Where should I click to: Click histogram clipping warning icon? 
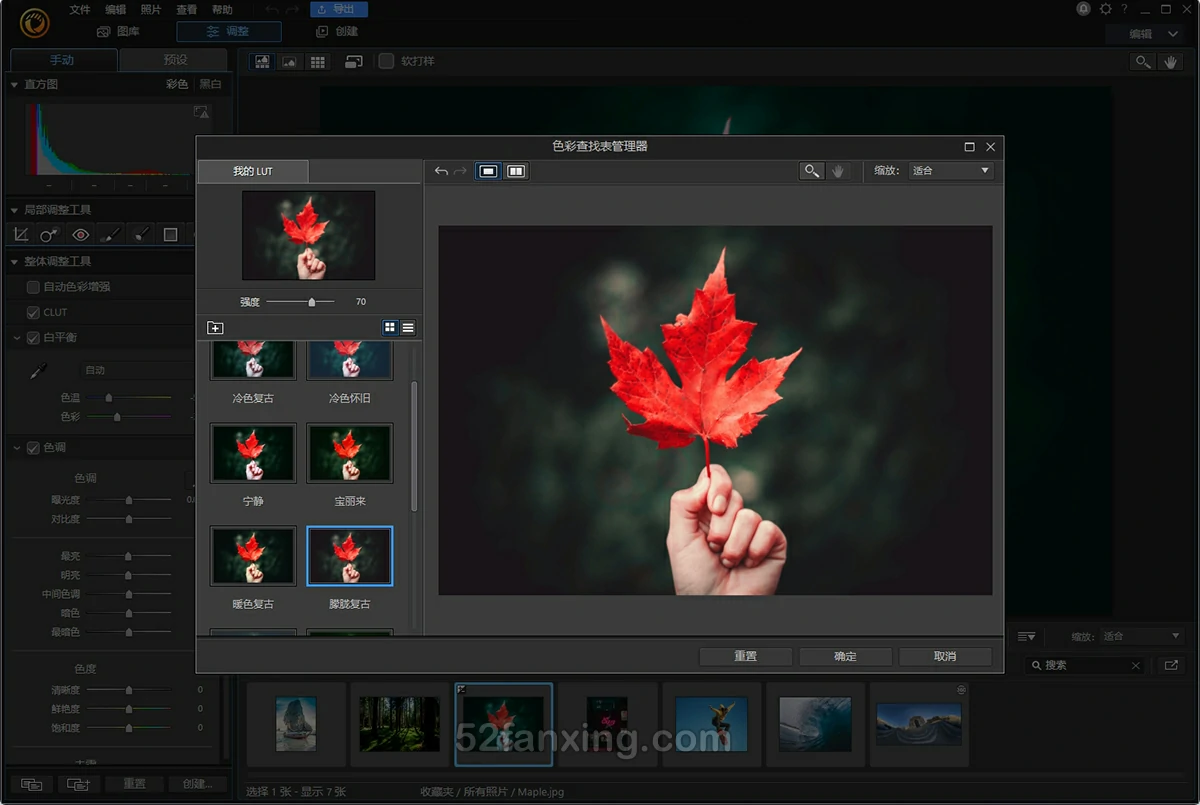201,112
